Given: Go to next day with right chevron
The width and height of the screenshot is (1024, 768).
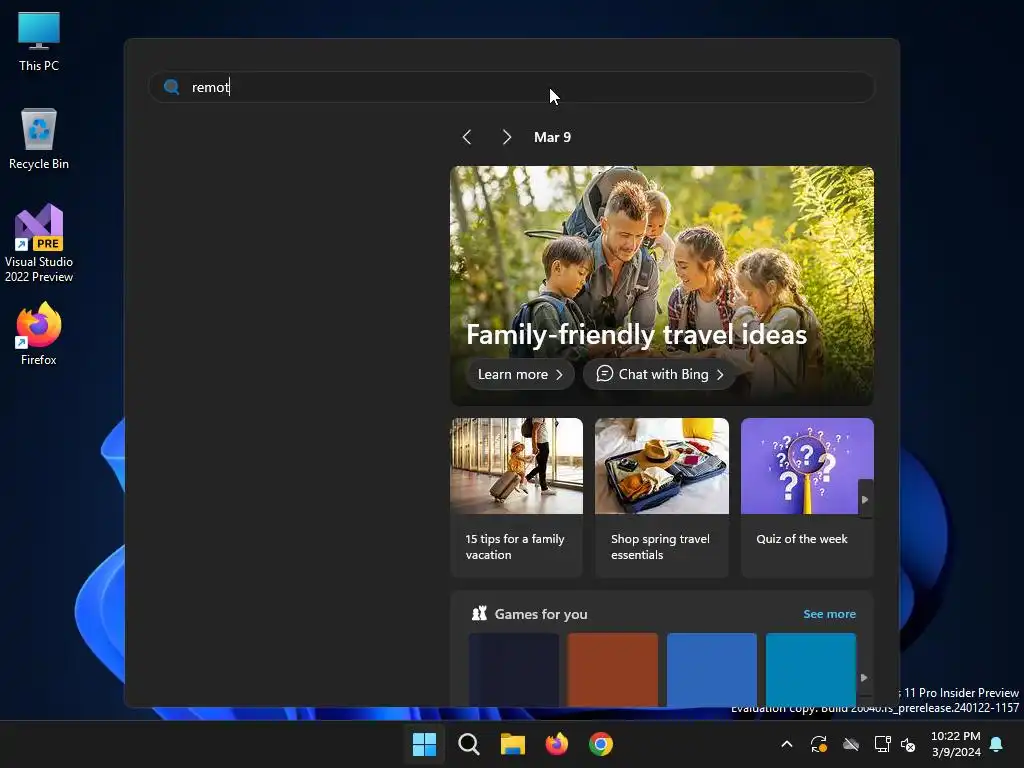Looking at the screenshot, I should pyautogui.click(x=507, y=137).
